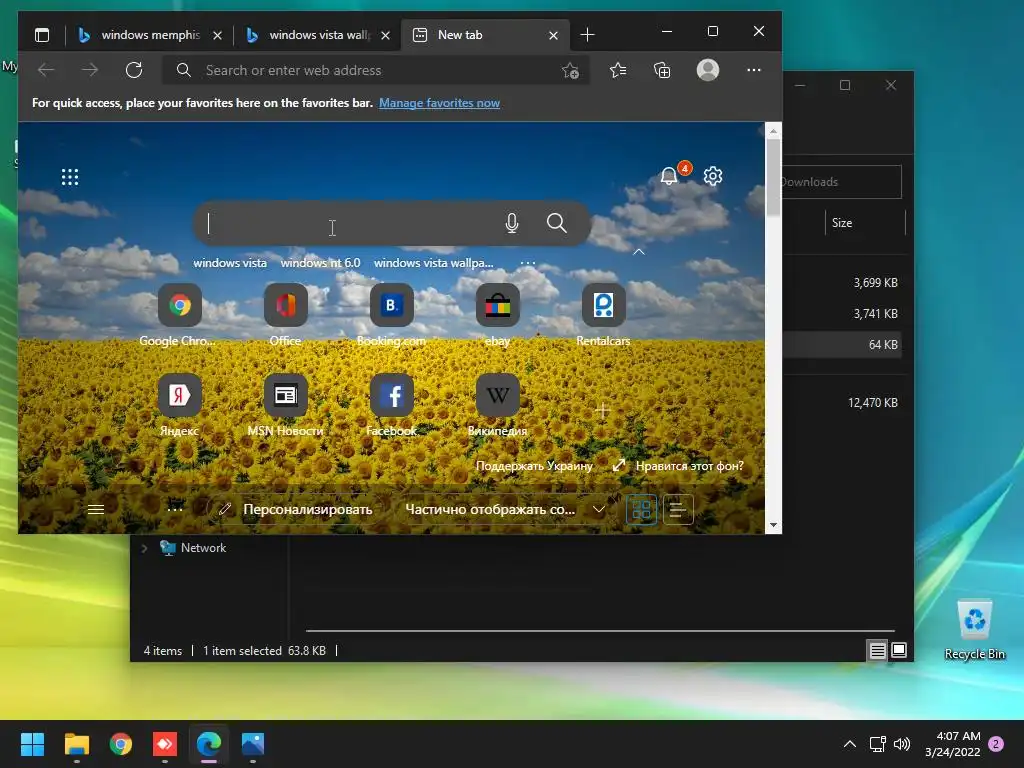Select the 64 KB file row in Explorer
The image size is (1024, 768).
coord(842,345)
